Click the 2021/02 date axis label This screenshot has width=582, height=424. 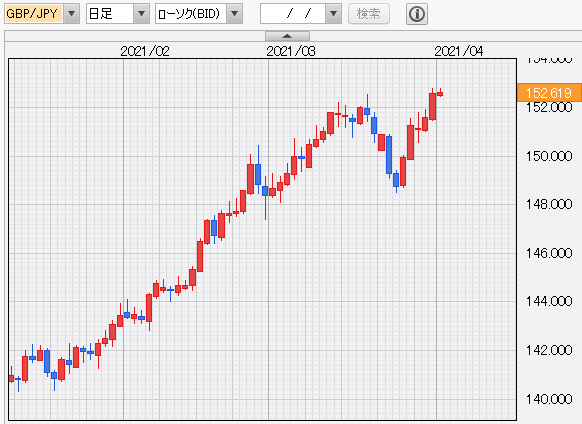145,51
